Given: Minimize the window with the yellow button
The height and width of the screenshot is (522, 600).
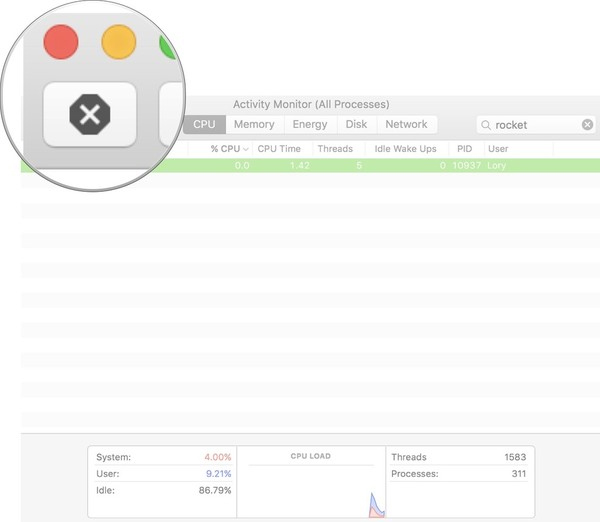Looking at the screenshot, I should [120, 43].
